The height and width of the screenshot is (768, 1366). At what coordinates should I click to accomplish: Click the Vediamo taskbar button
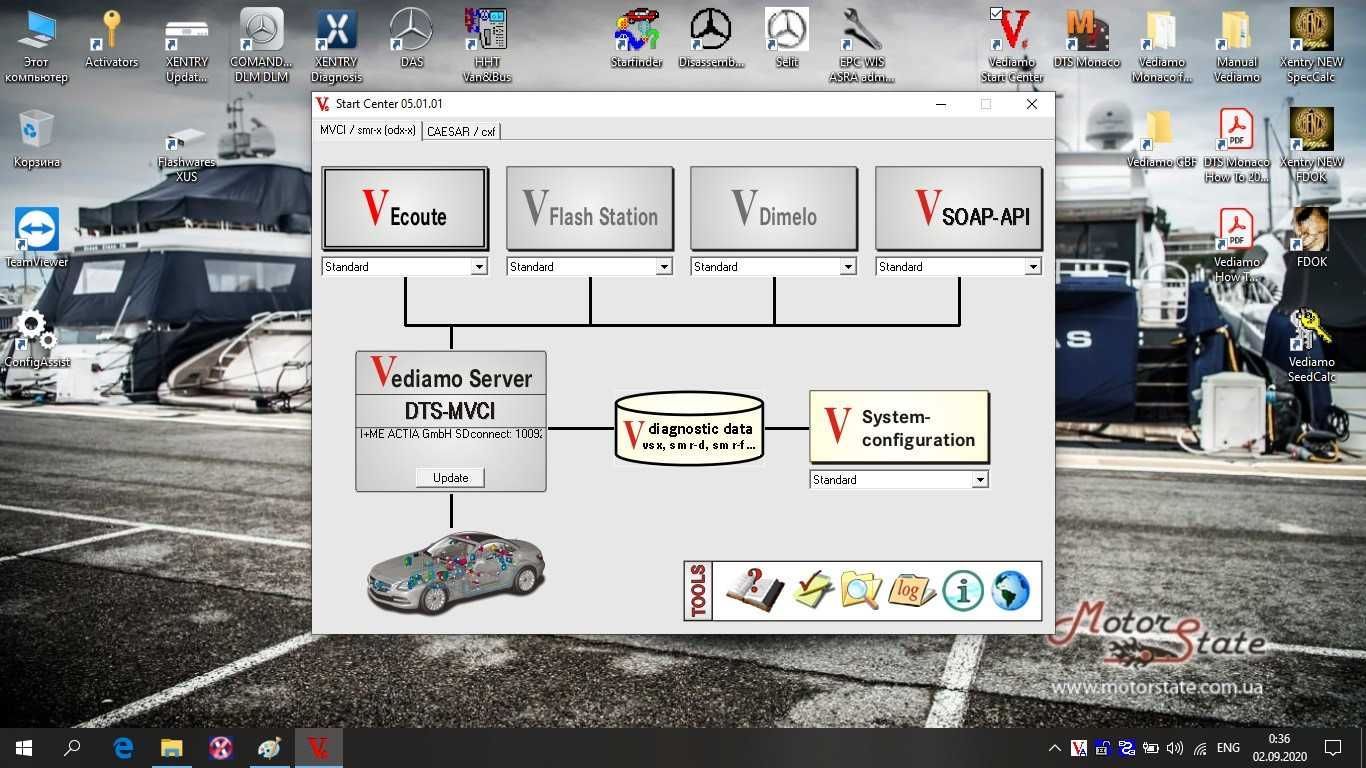click(319, 748)
